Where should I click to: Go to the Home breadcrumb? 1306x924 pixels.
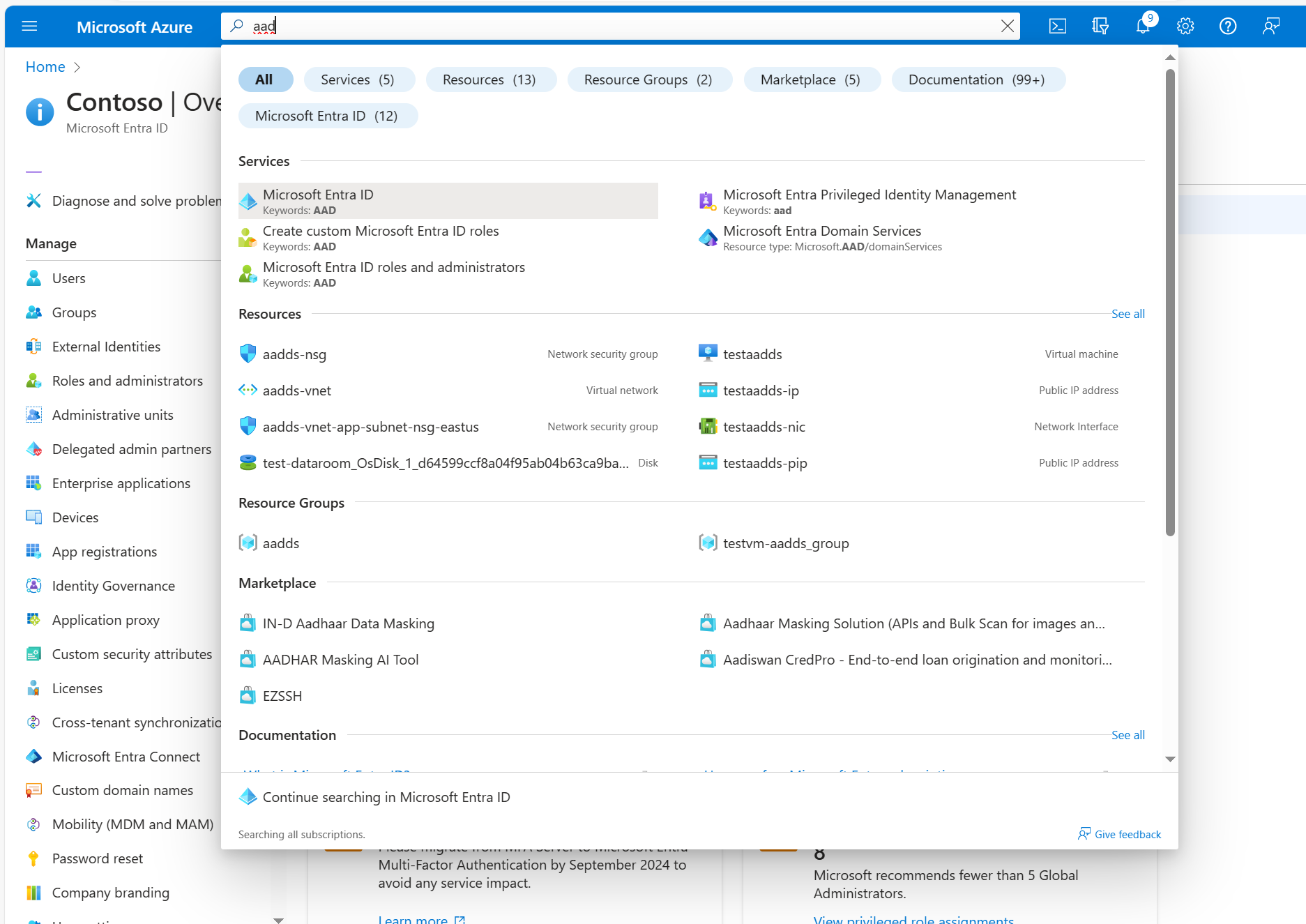point(45,67)
